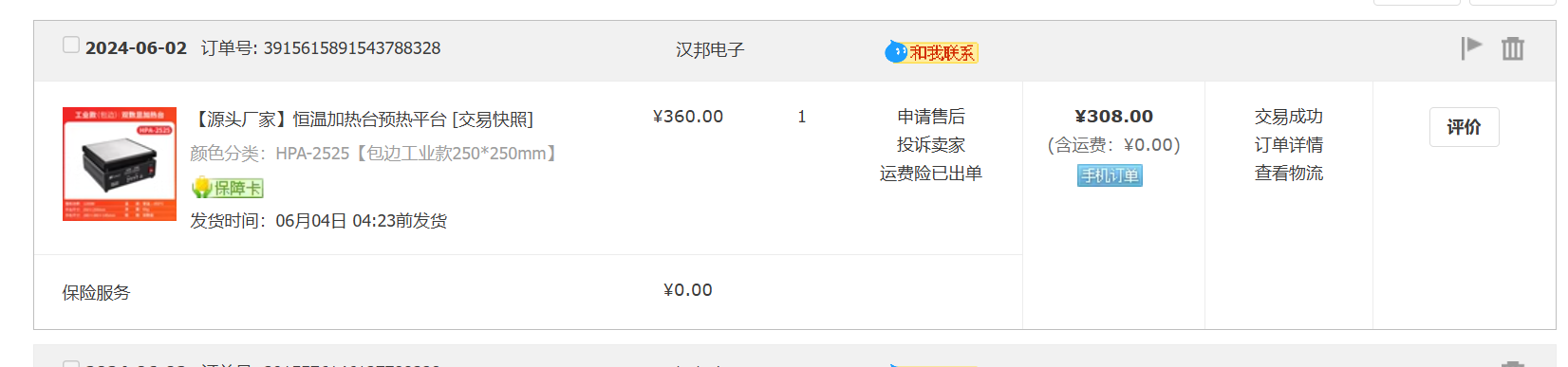Tick the checkbox for order dated 2024-06-02
Screen dimensions: 1568x367
71,45
